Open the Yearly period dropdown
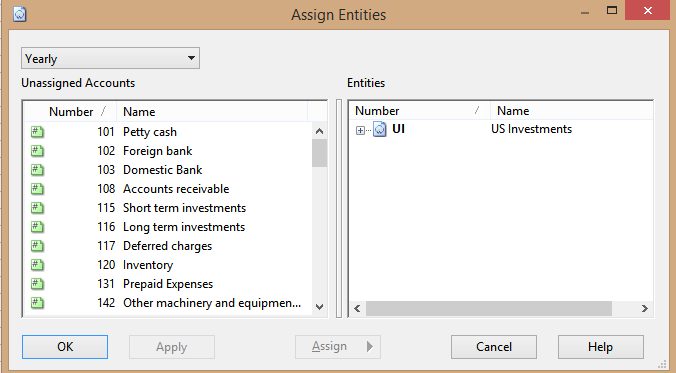Viewport: 676px width, 373px height. click(110, 58)
